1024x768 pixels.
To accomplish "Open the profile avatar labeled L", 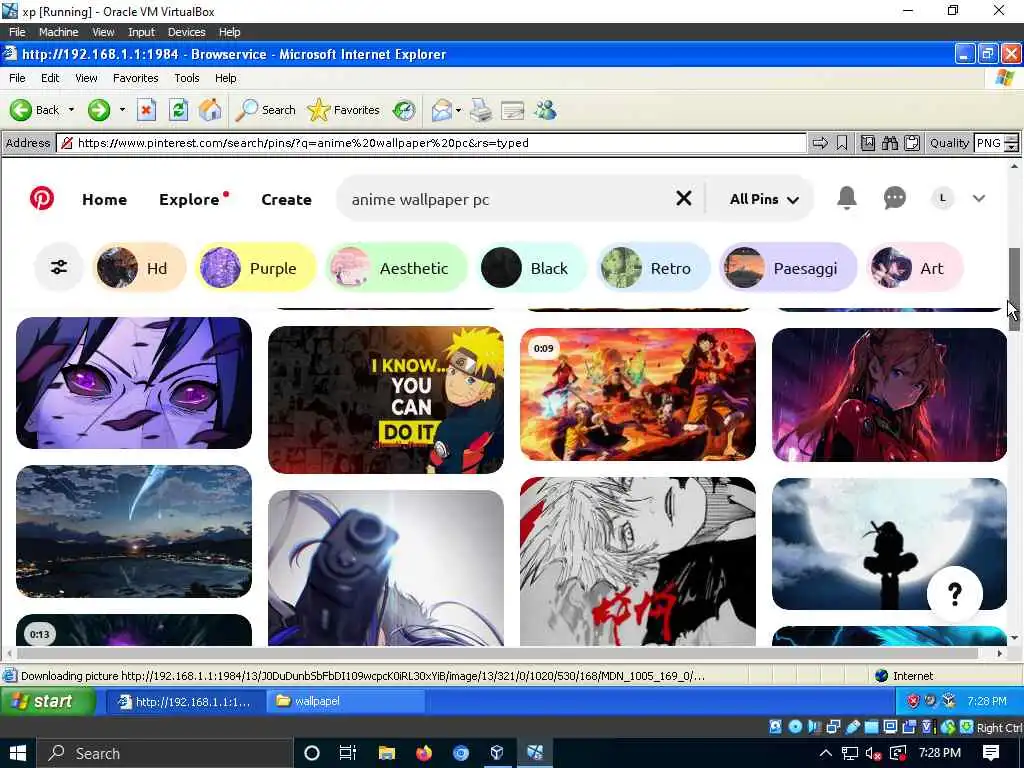I will point(942,198).
